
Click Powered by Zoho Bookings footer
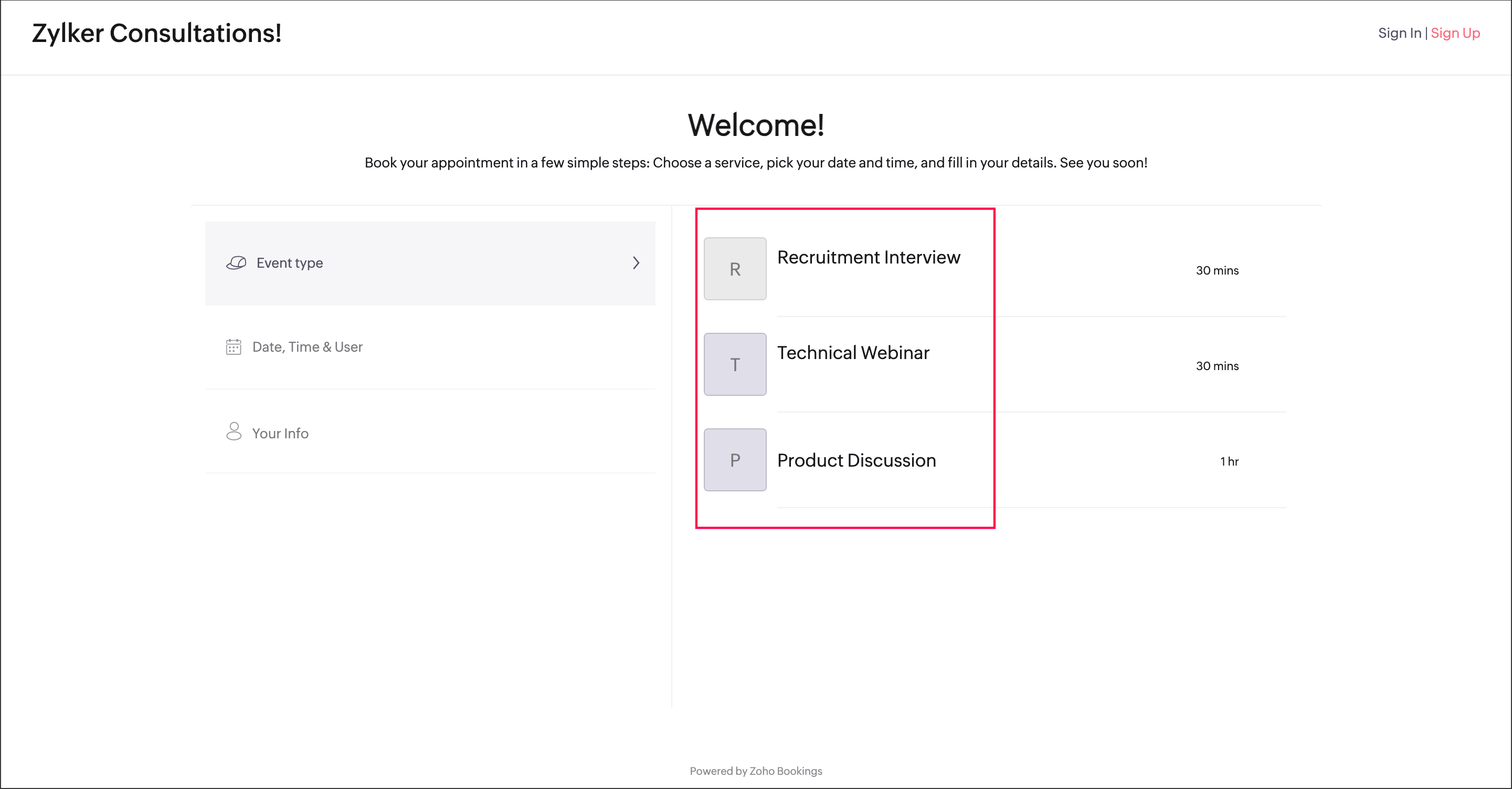click(756, 771)
